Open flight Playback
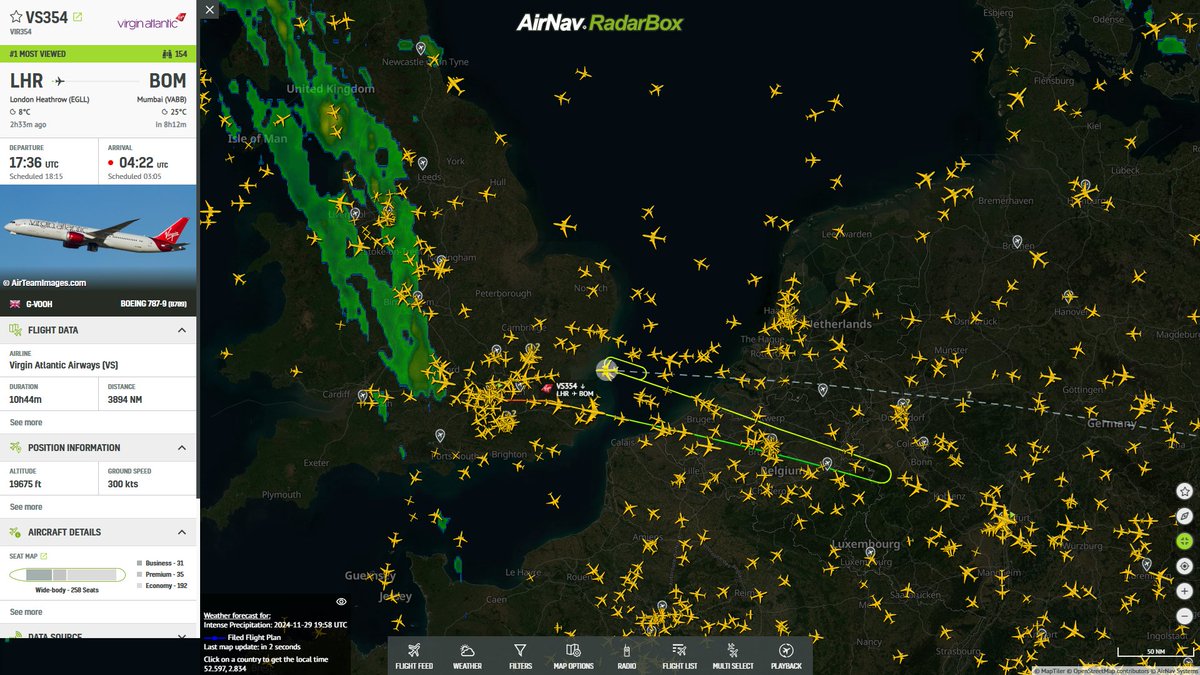1200x675 pixels. (786, 656)
